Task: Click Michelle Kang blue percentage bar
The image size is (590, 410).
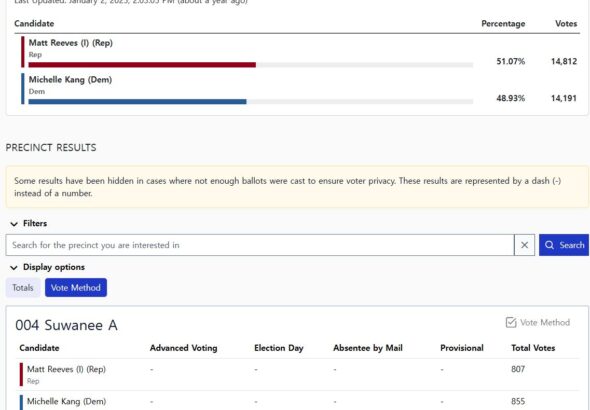Action: pos(137,102)
